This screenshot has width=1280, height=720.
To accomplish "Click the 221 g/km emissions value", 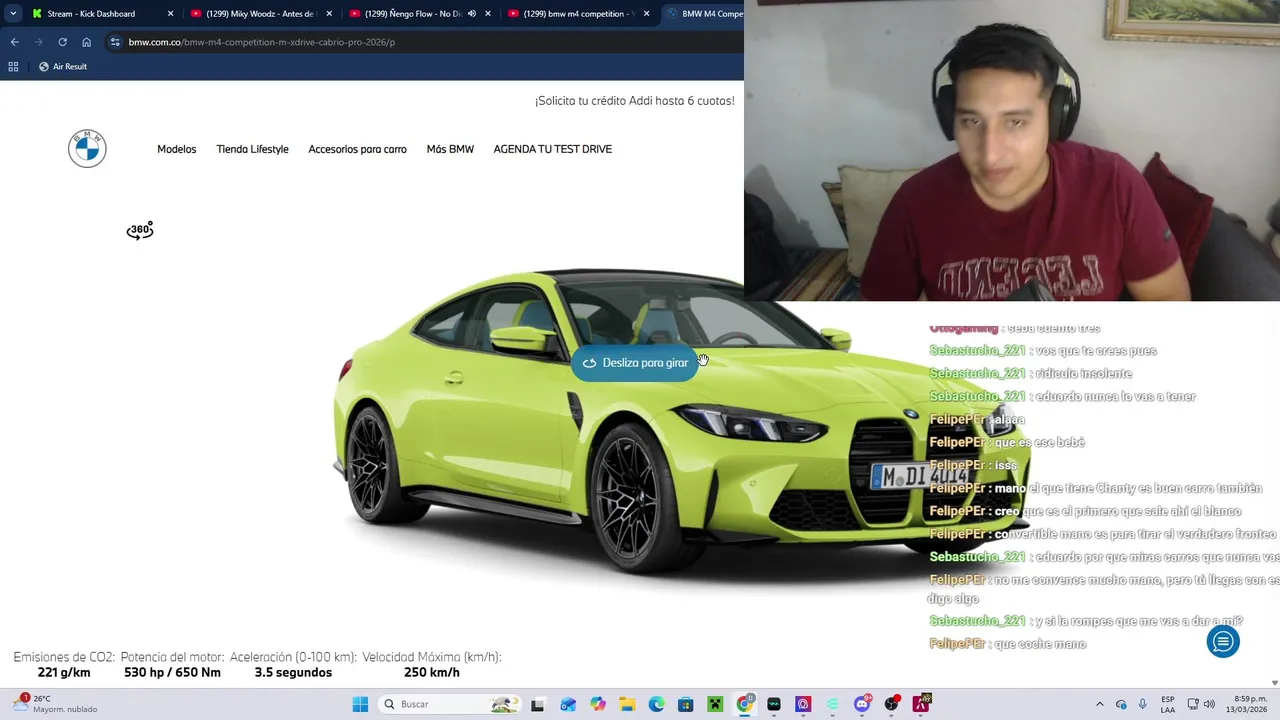I will pos(64,672).
